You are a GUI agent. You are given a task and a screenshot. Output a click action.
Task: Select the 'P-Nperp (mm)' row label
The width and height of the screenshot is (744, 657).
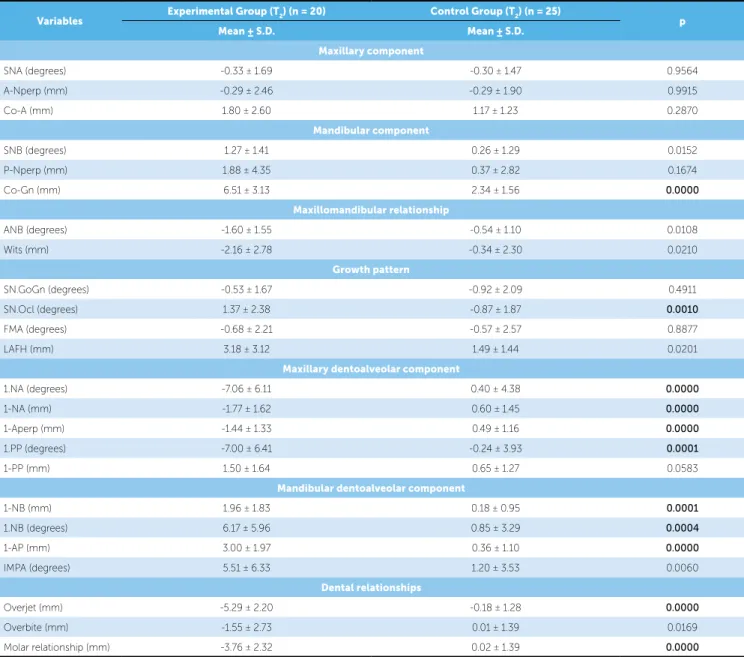(36, 170)
